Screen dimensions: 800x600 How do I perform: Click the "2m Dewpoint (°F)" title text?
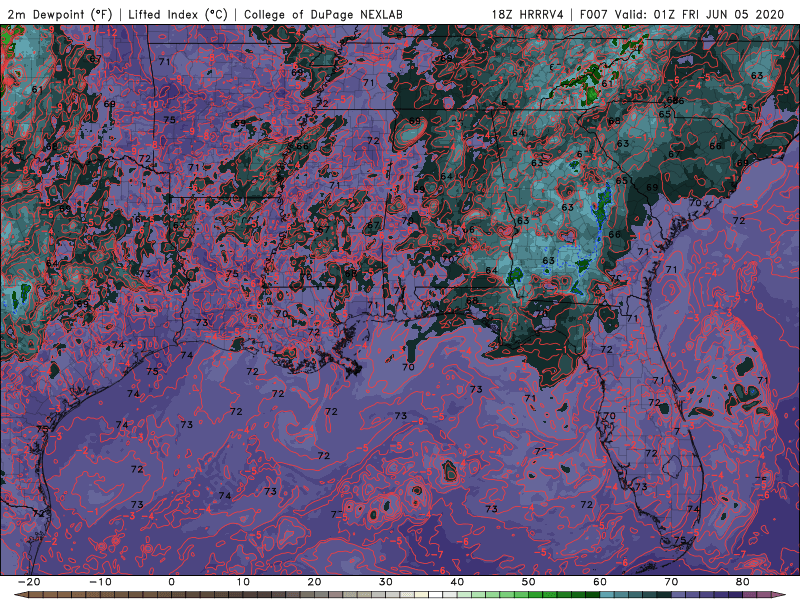60,15
